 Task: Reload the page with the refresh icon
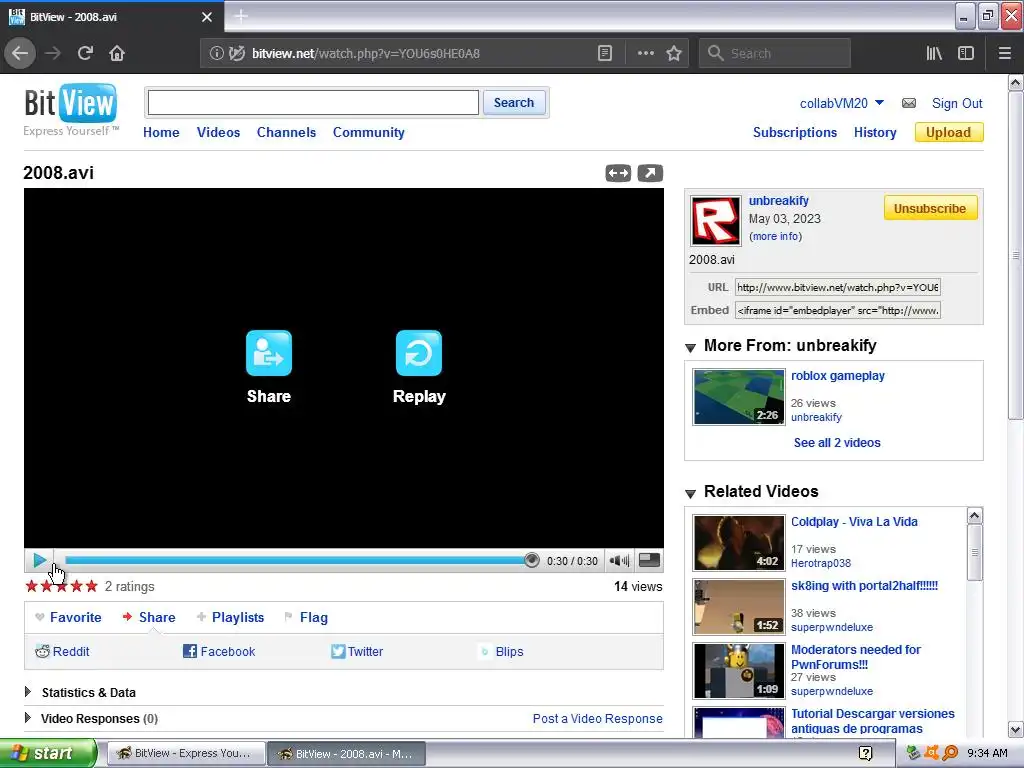point(85,53)
